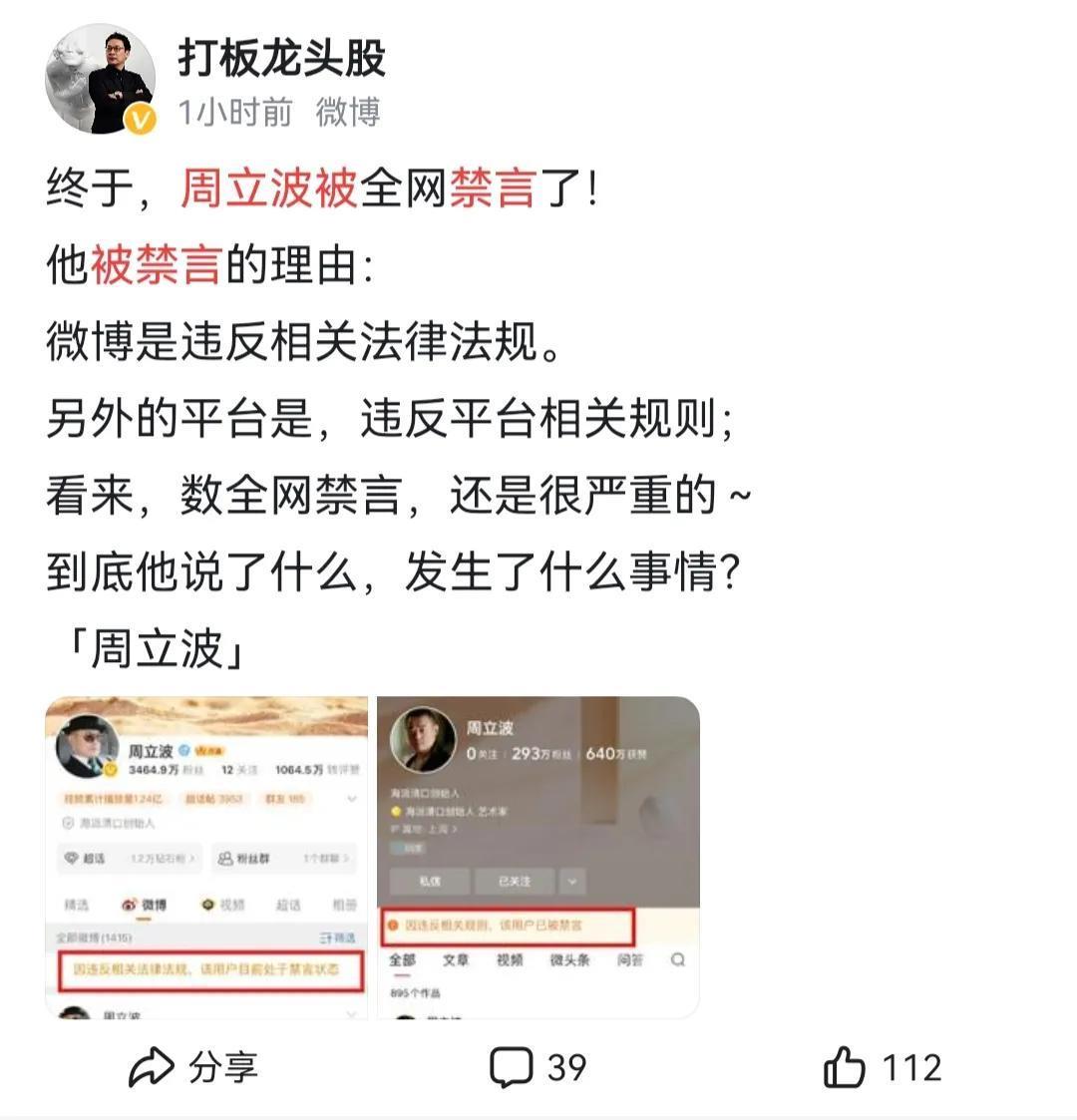Click the 打板龙头股 username

coord(281,57)
